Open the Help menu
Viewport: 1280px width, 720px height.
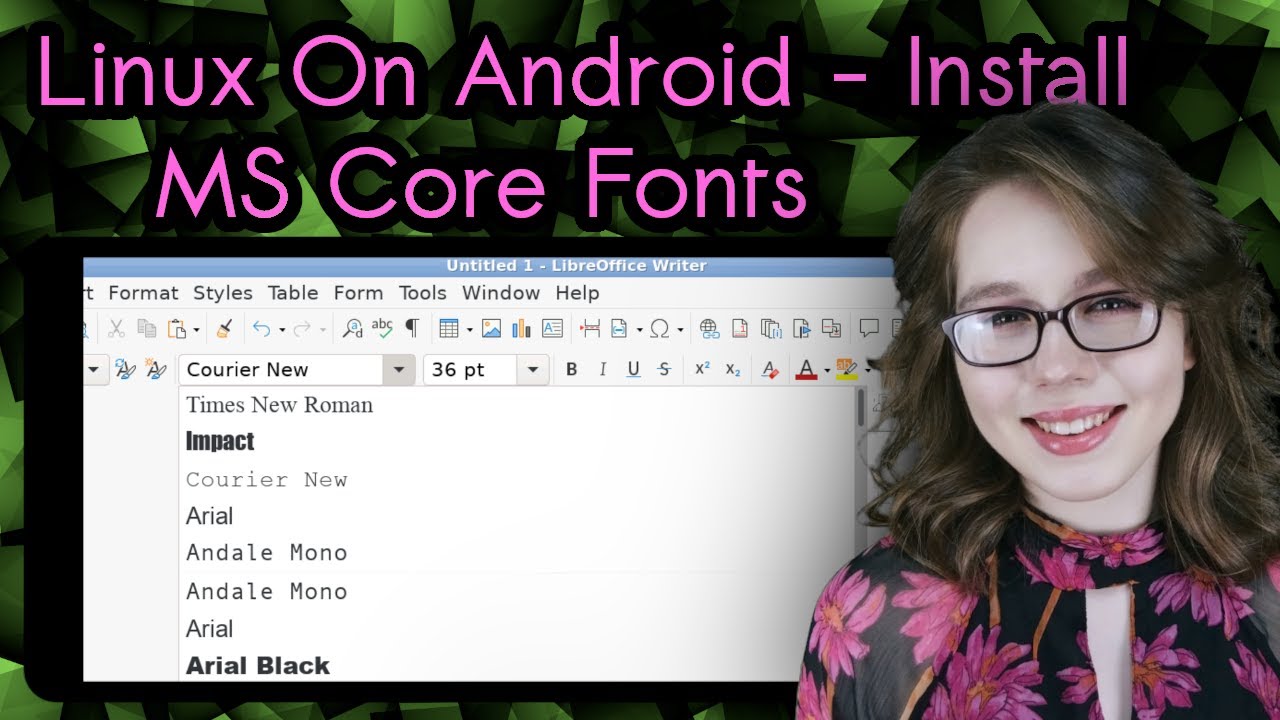[x=577, y=293]
